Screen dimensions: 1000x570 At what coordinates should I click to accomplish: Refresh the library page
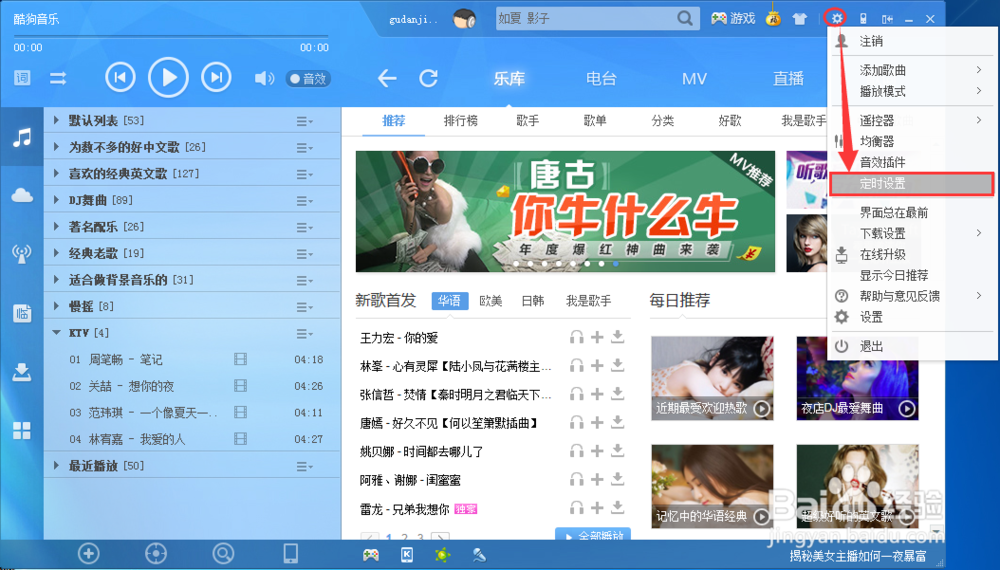429,78
